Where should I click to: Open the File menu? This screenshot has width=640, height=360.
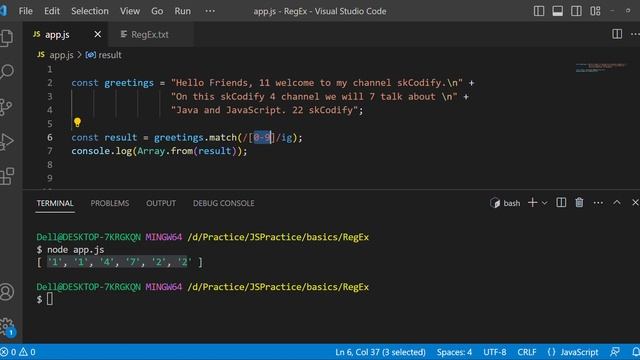[x=25, y=11]
